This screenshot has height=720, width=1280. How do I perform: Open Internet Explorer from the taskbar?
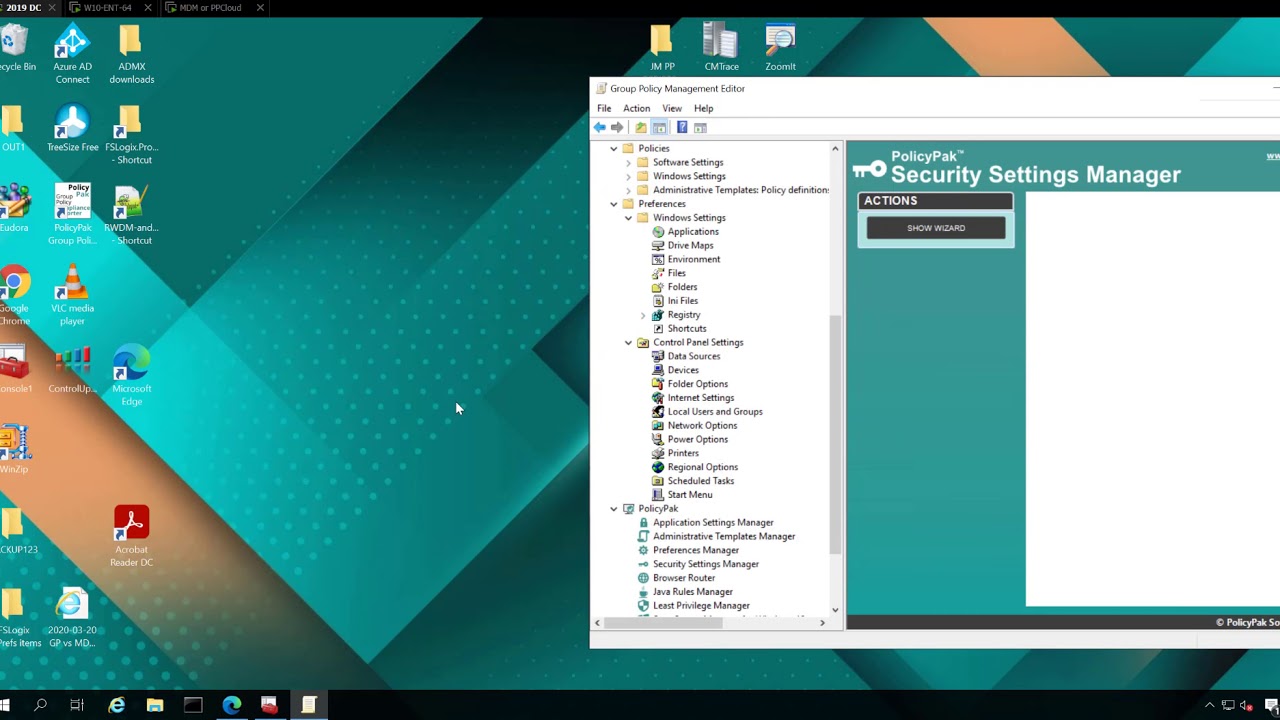coord(117,705)
